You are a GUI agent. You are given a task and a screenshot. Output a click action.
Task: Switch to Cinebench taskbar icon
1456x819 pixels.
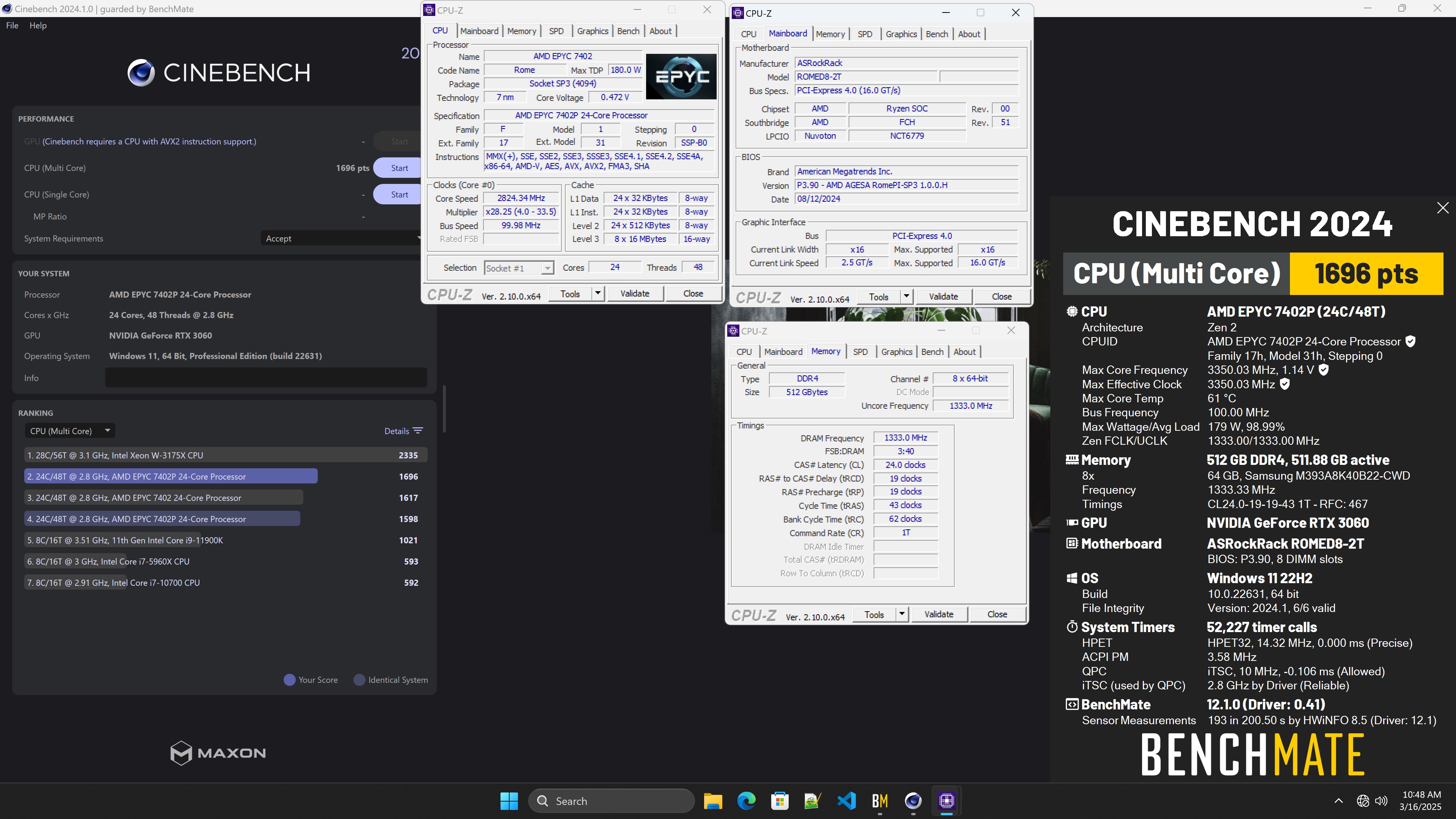(913, 801)
